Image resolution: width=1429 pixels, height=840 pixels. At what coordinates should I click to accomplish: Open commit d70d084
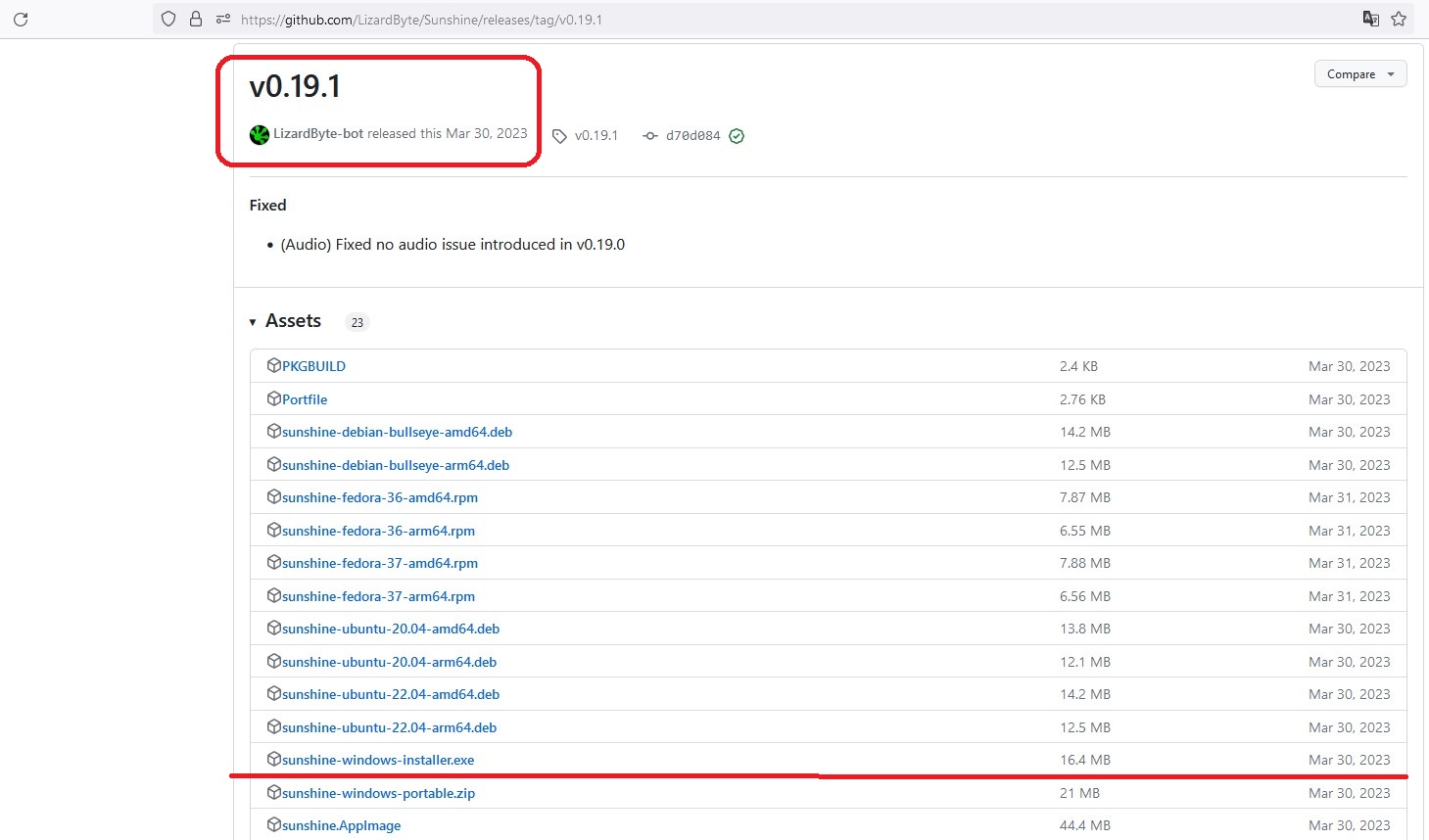(x=693, y=136)
